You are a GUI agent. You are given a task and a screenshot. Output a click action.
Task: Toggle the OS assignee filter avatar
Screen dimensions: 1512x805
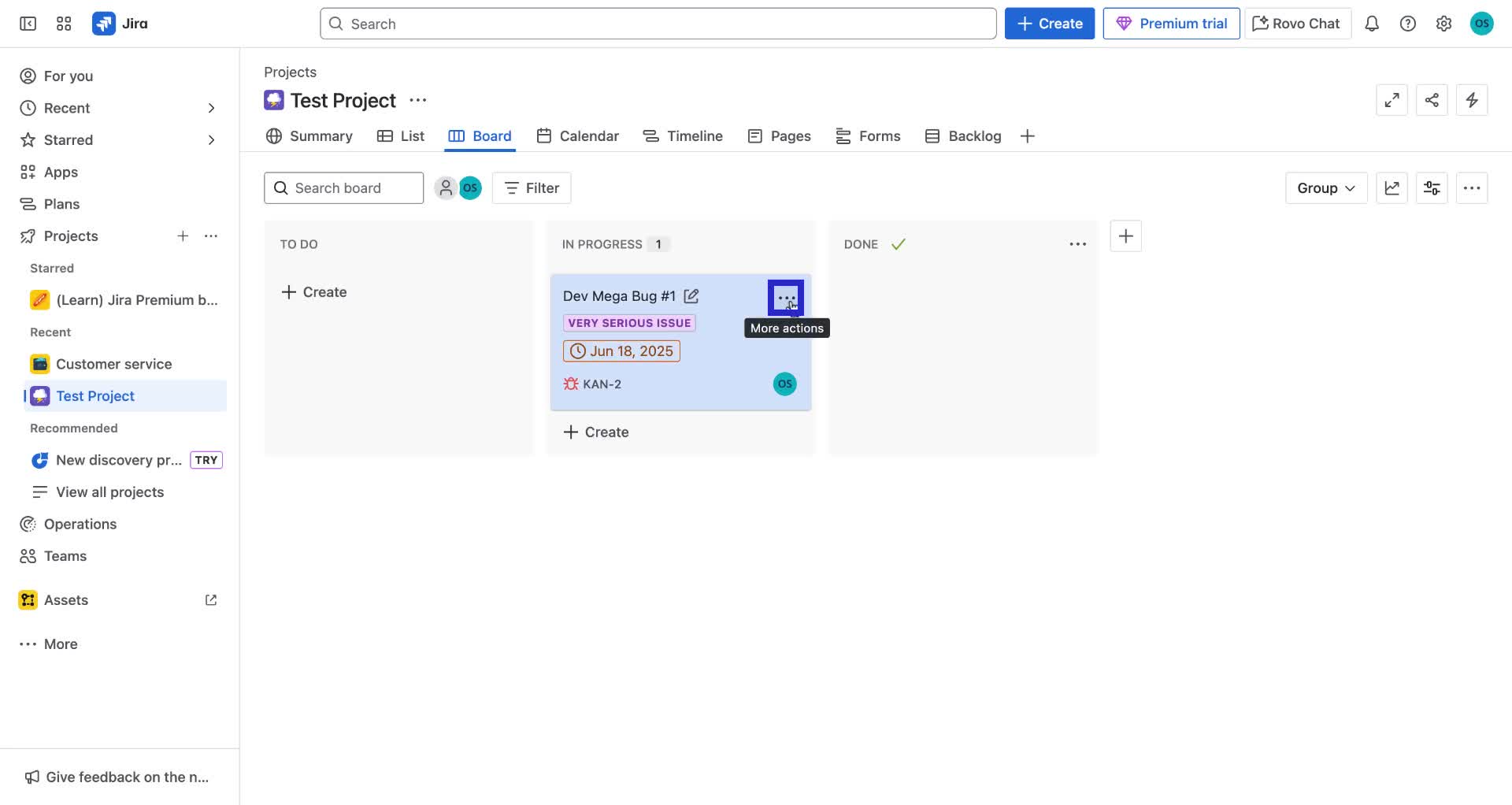tap(470, 187)
